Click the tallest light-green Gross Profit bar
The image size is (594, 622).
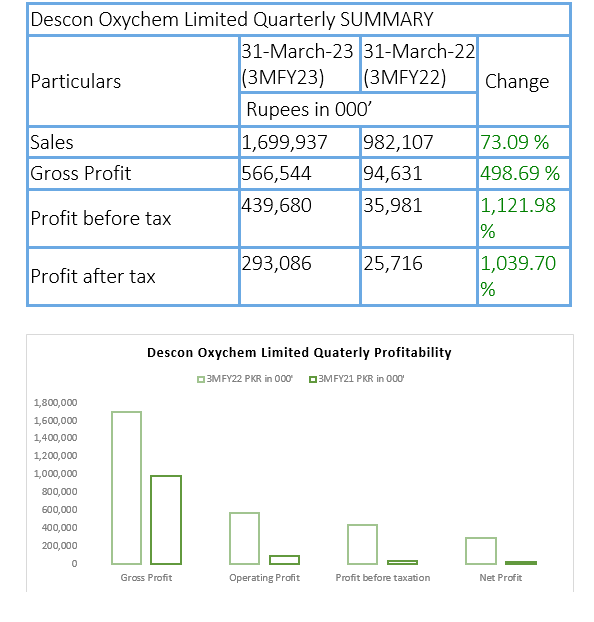tap(127, 488)
